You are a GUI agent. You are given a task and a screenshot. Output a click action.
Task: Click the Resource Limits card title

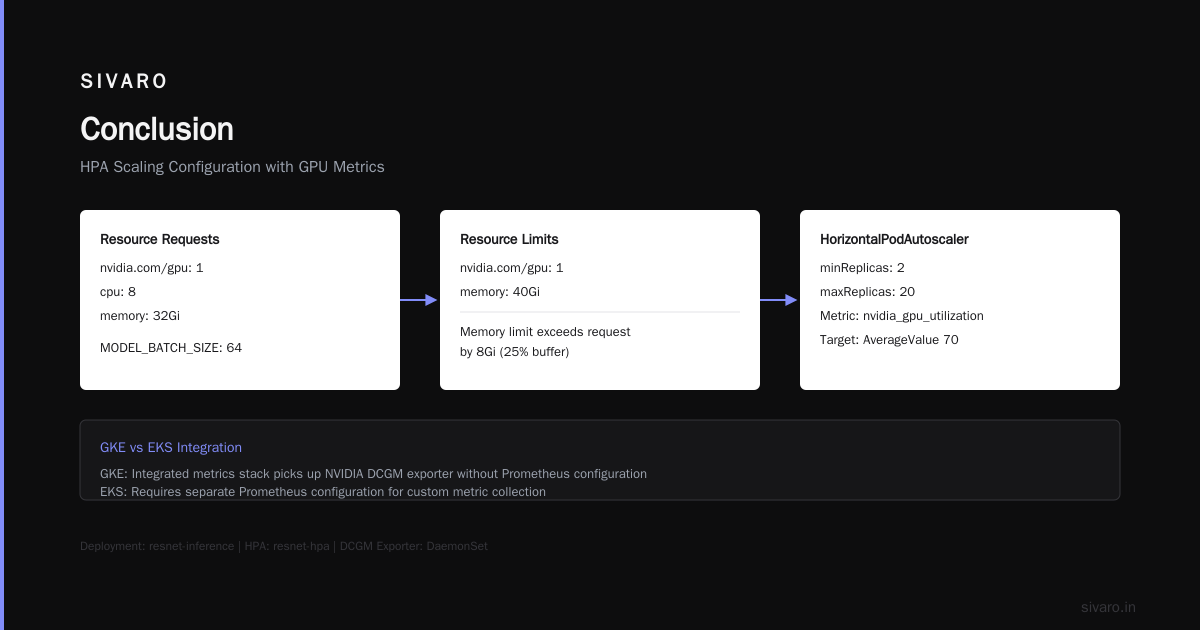[x=509, y=240]
